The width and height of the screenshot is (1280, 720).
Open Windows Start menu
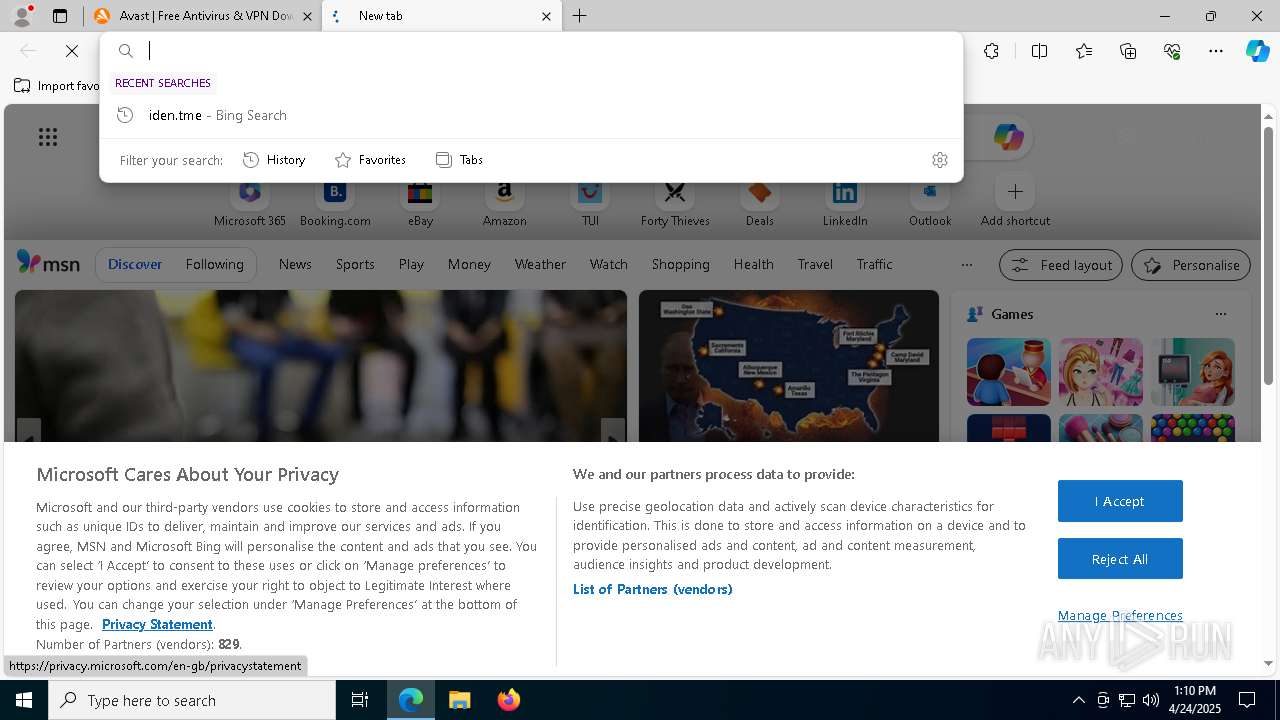pos(24,700)
